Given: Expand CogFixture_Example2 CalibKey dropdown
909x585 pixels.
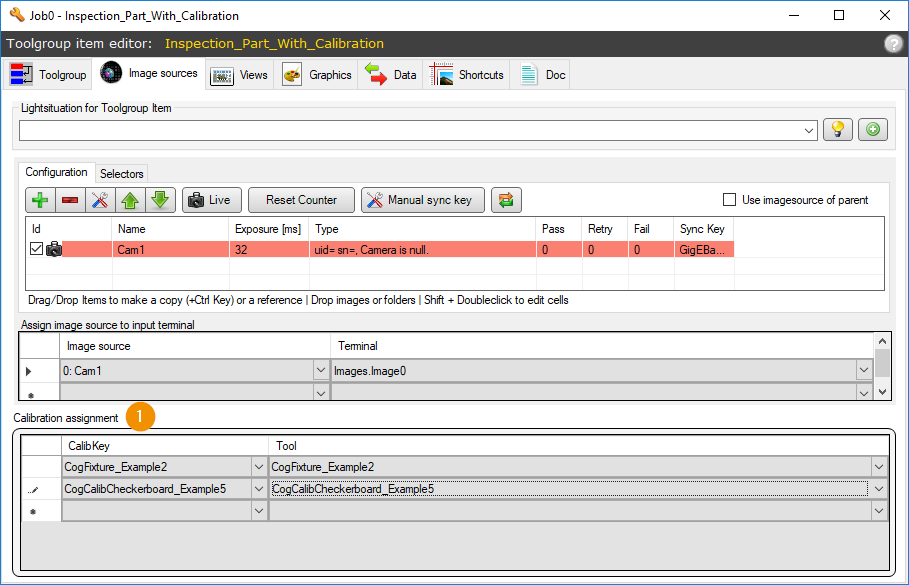Looking at the screenshot, I should (x=259, y=467).
